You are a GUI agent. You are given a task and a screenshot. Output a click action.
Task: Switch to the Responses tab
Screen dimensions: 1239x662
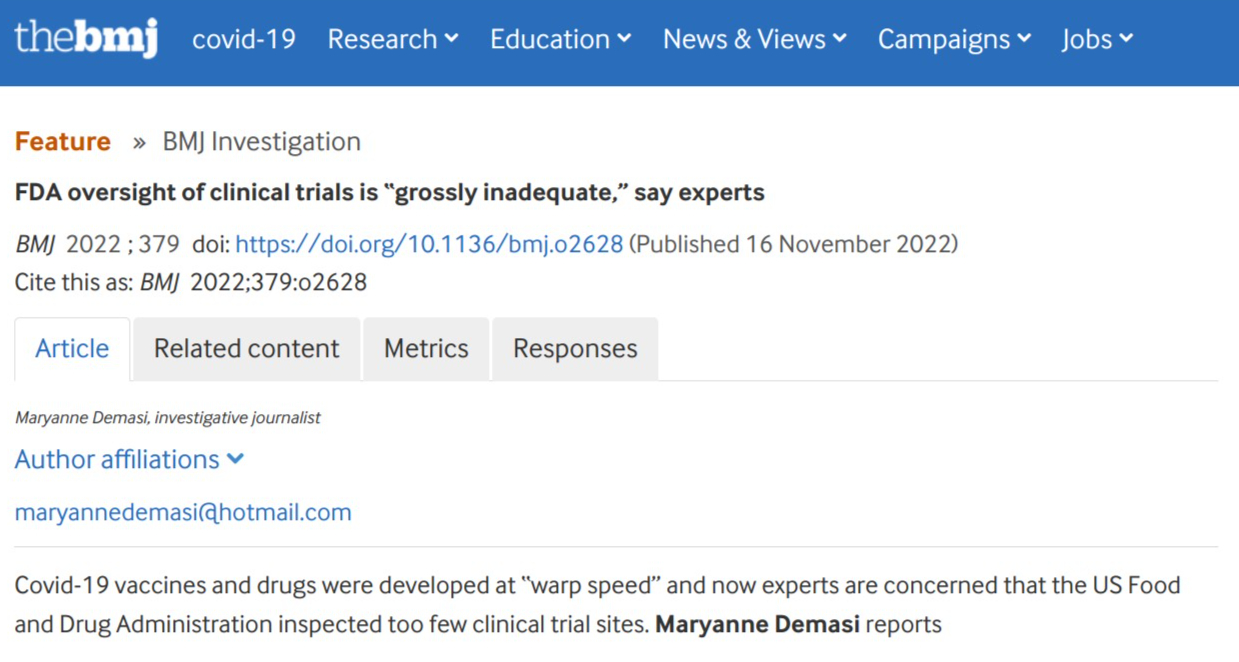[x=575, y=349]
